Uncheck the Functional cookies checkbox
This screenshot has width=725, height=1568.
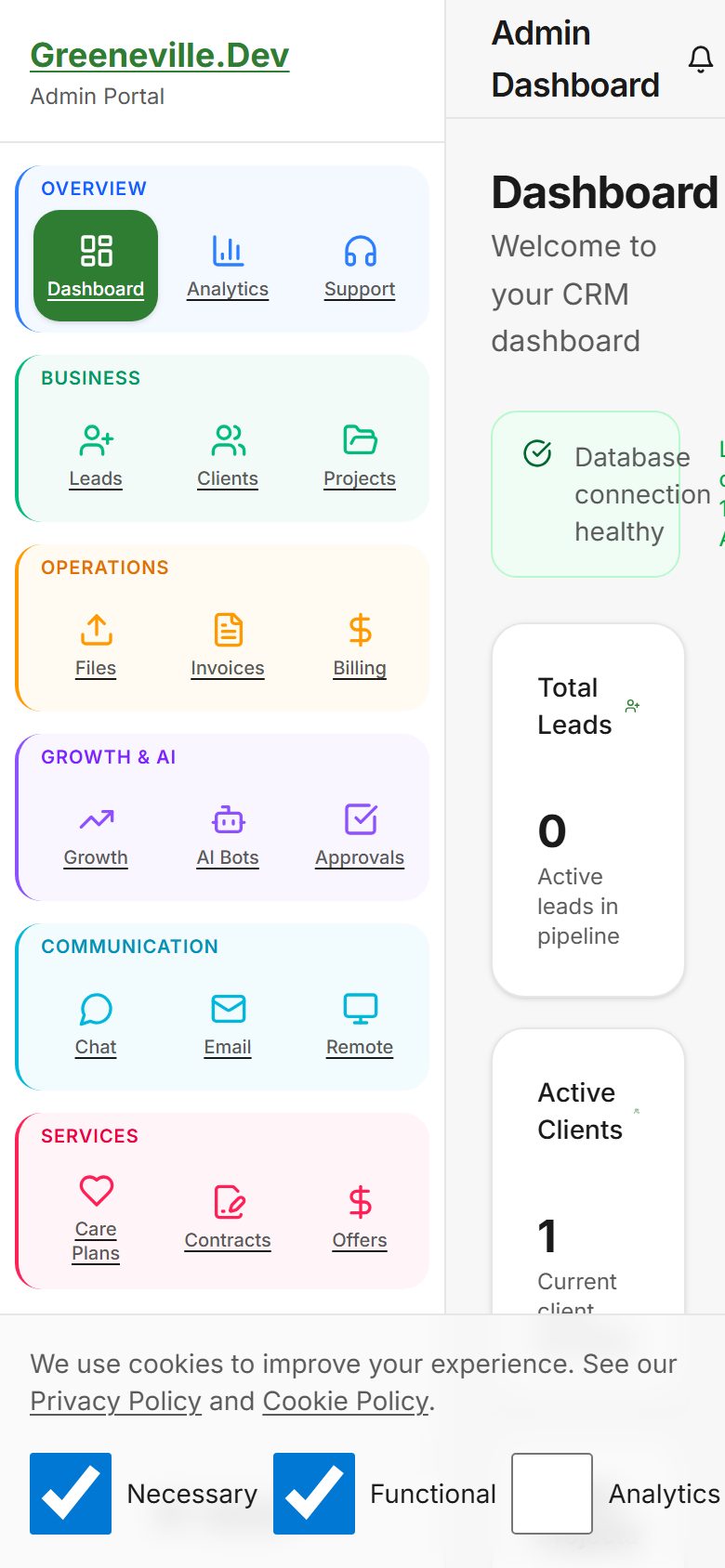(x=314, y=1493)
